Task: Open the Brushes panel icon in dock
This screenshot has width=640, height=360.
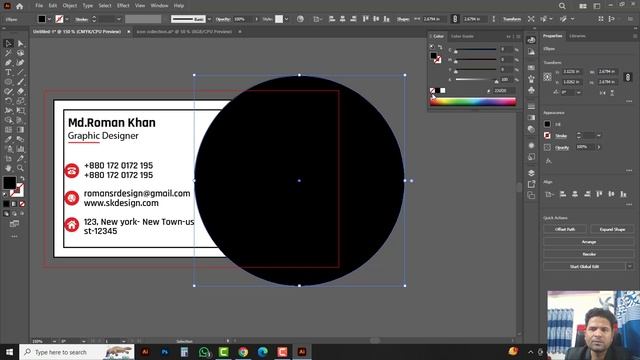Action: click(531, 79)
